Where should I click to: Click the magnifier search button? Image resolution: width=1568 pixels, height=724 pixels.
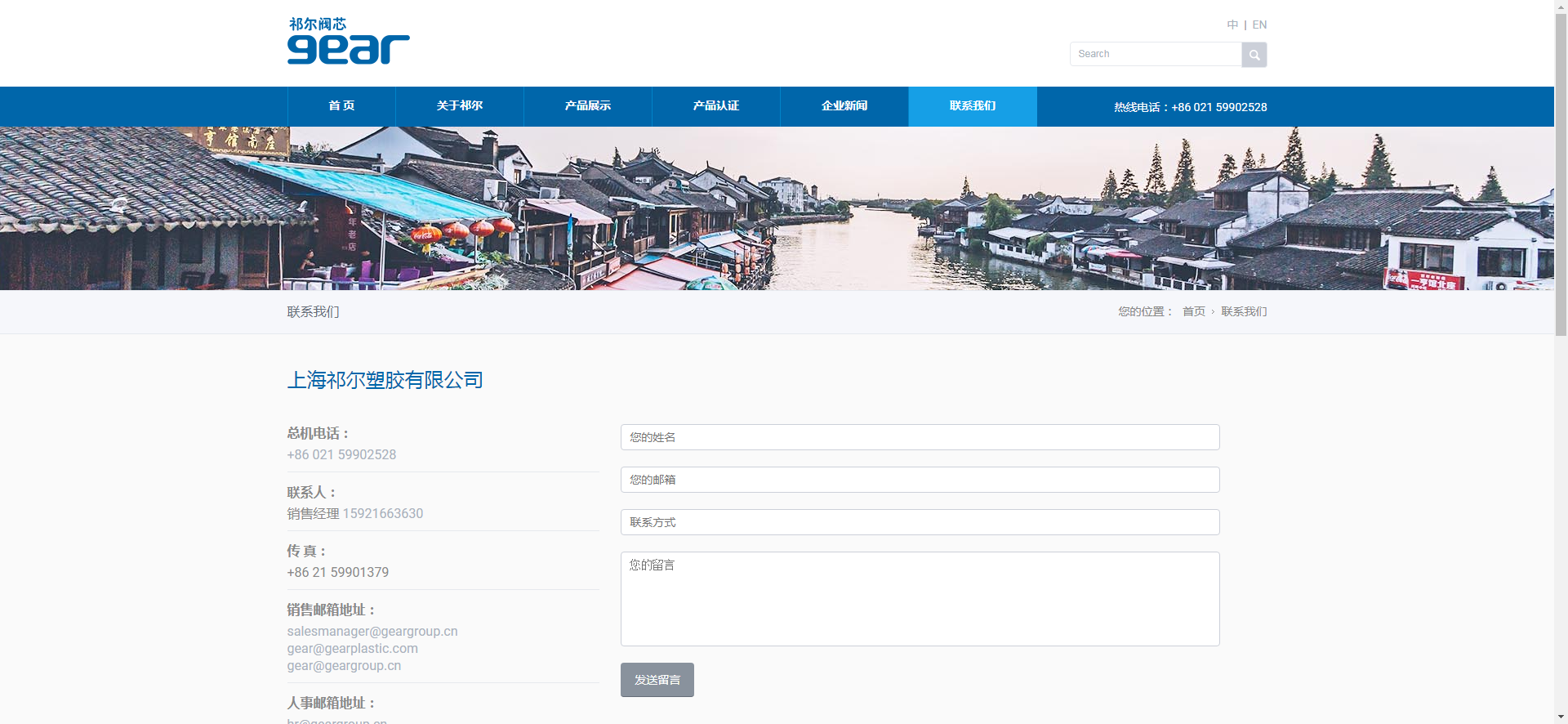point(1254,55)
